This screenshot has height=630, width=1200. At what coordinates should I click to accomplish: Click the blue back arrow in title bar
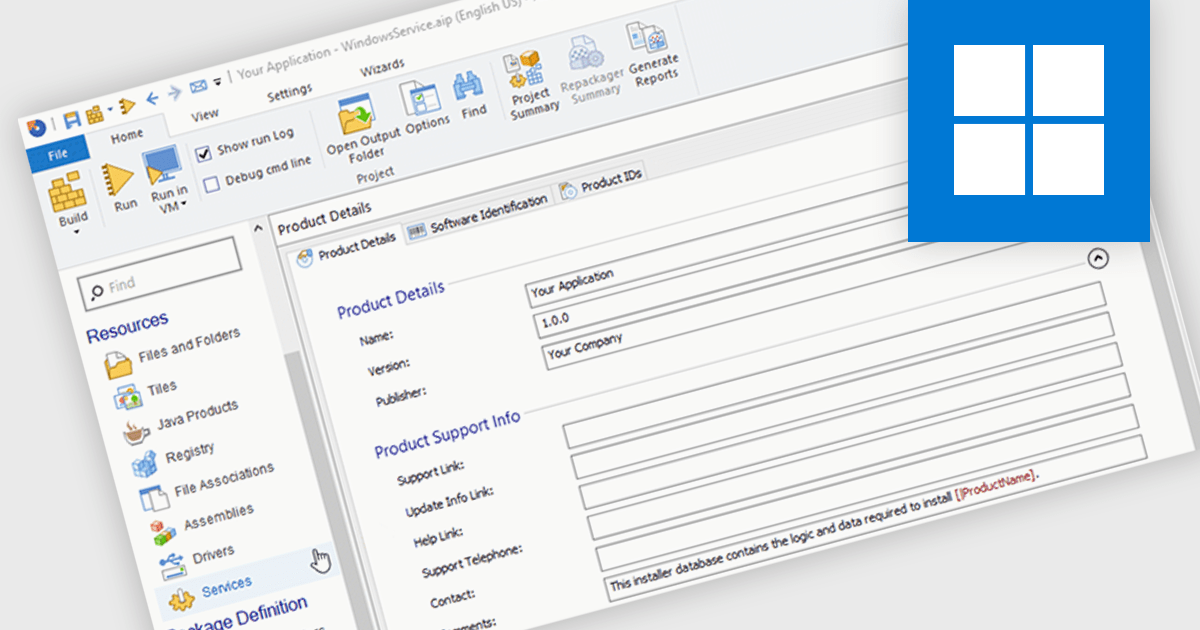coord(152,98)
